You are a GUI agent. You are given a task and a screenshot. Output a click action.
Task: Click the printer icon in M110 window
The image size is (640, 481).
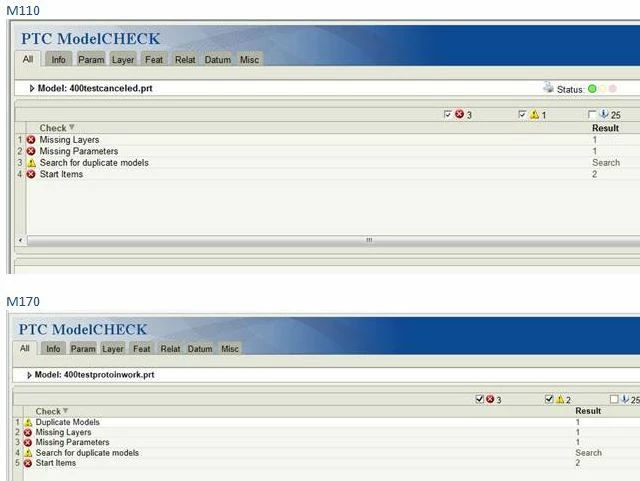(548, 88)
